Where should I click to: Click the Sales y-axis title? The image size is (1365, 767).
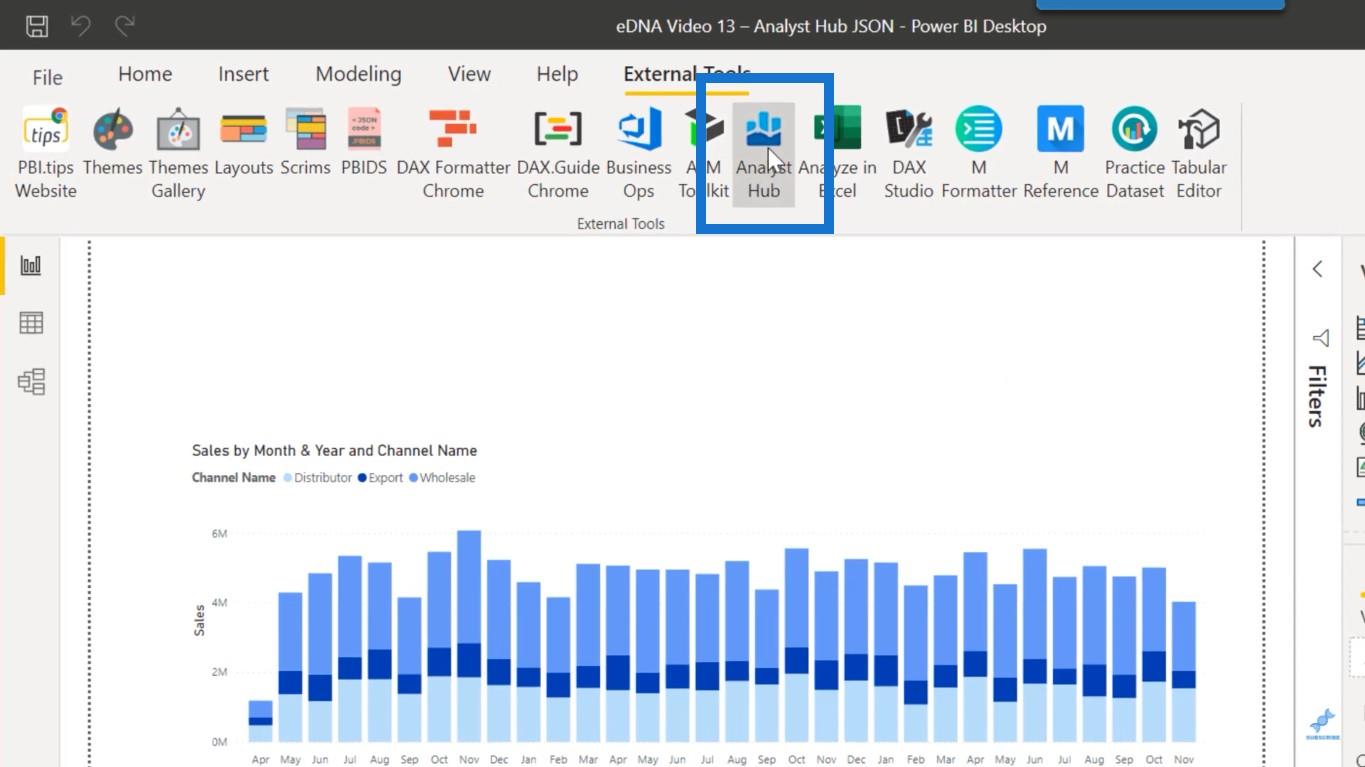tap(199, 620)
